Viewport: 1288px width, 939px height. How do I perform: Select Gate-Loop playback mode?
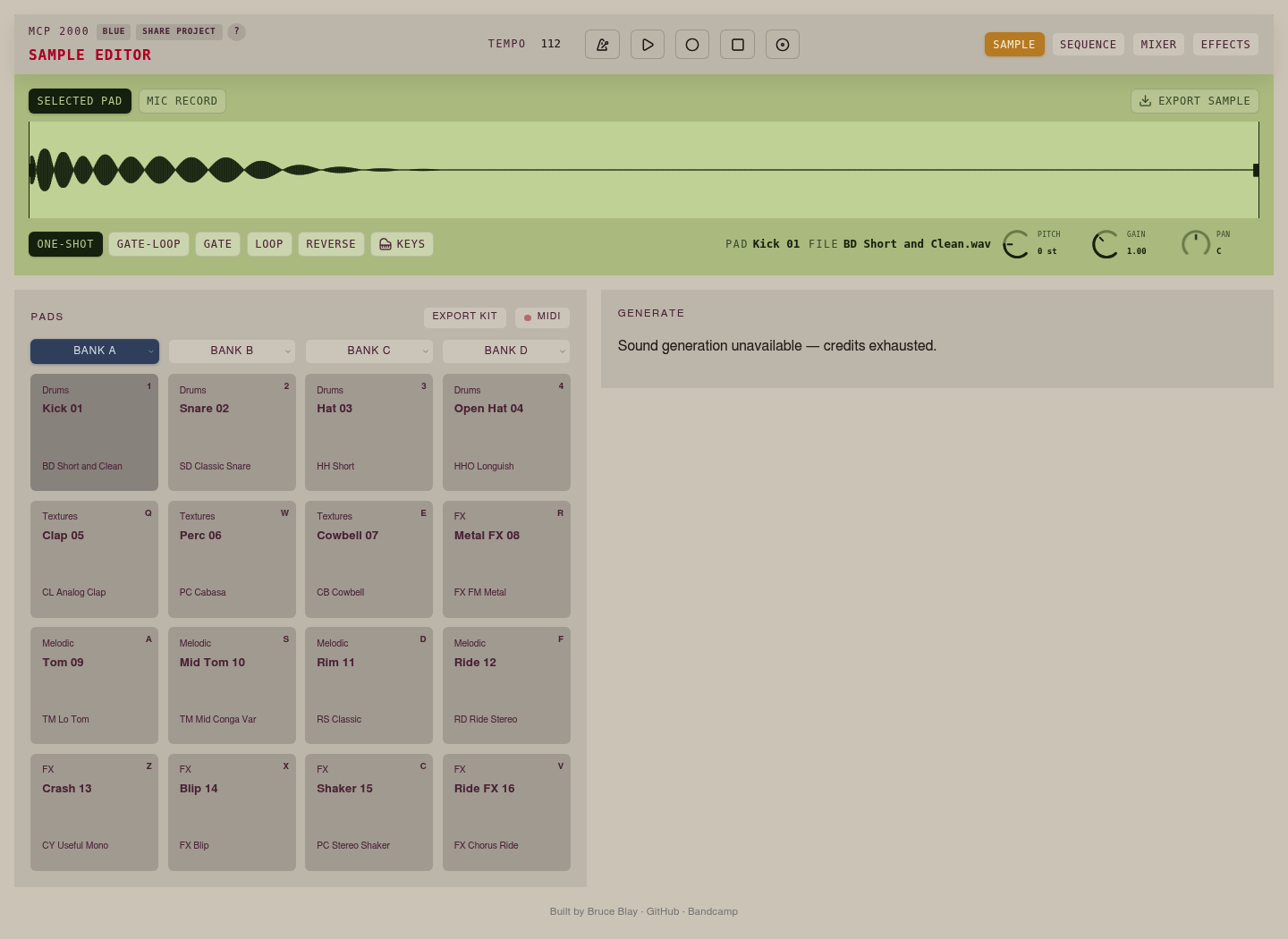pyautogui.click(x=148, y=244)
